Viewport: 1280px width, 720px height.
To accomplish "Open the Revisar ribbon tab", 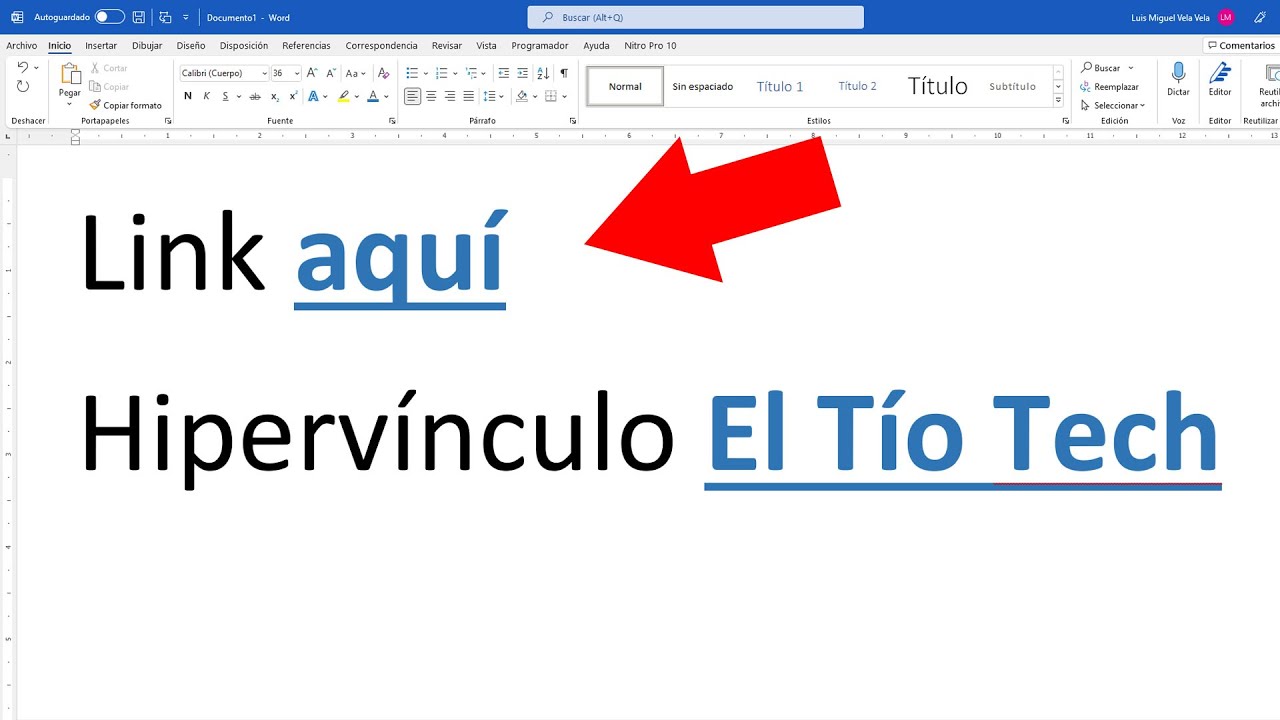I will pos(447,45).
